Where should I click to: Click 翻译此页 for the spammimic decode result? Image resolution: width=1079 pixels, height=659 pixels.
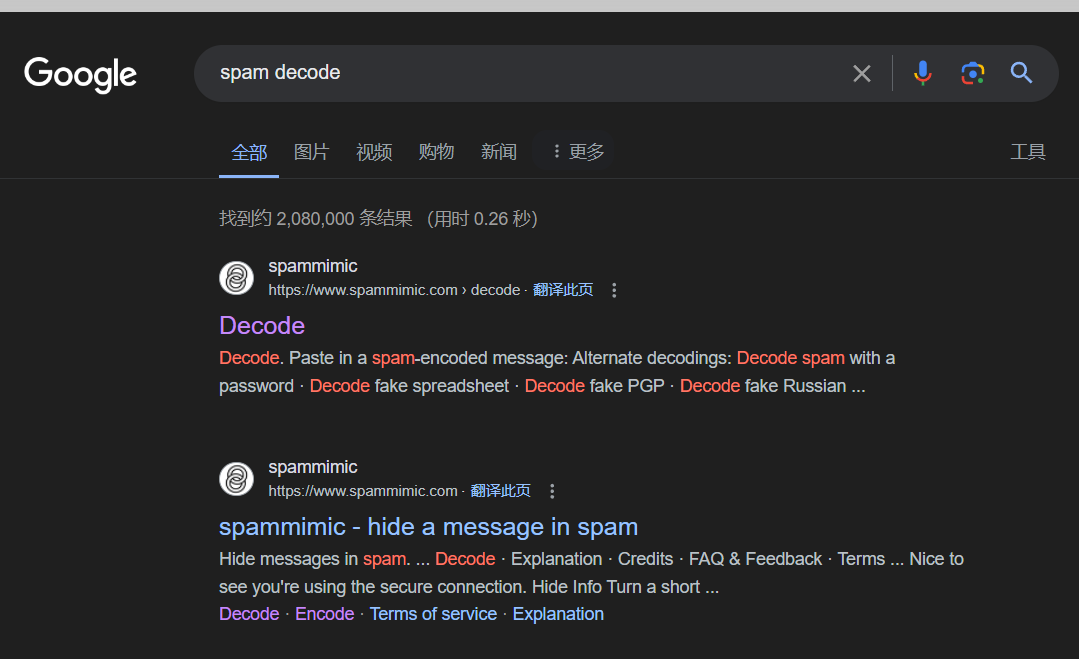pyautogui.click(x=563, y=290)
